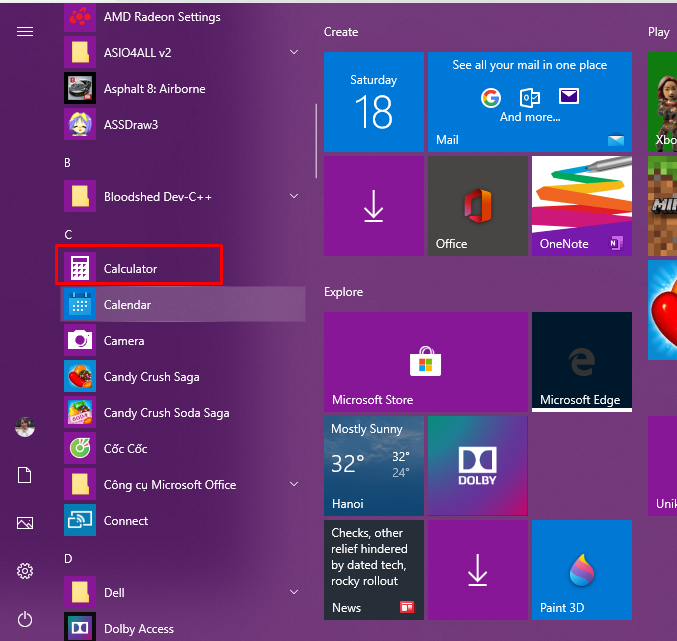Open the Camera app
Screen dimensions: 677x641
coord(183,341)
